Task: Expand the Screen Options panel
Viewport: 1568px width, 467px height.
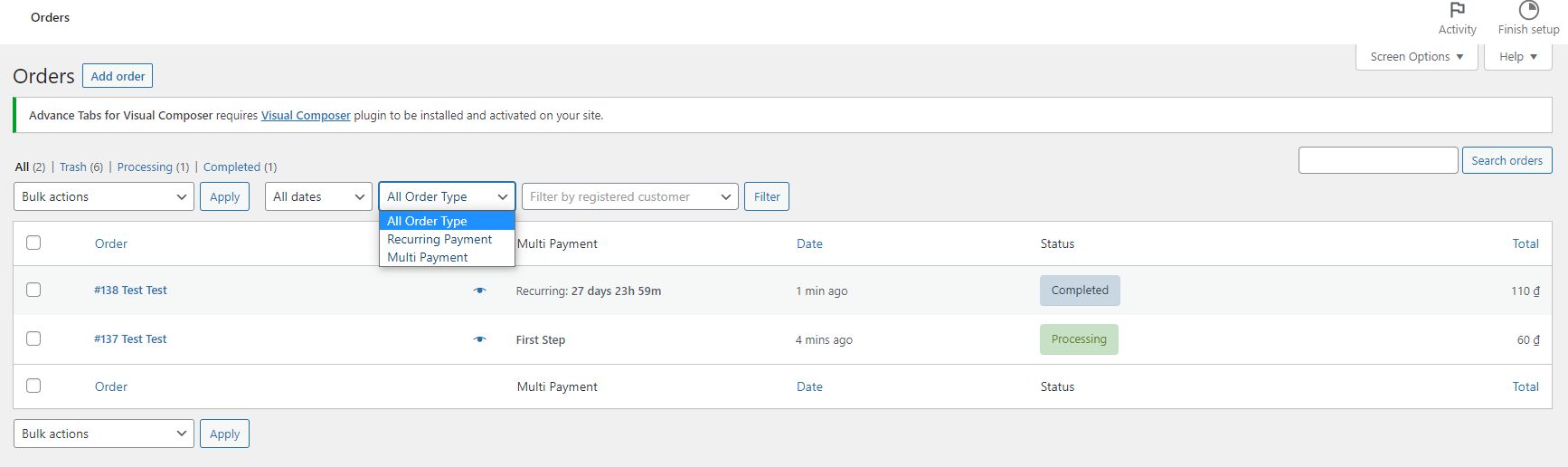Action: click(1416, 56)
